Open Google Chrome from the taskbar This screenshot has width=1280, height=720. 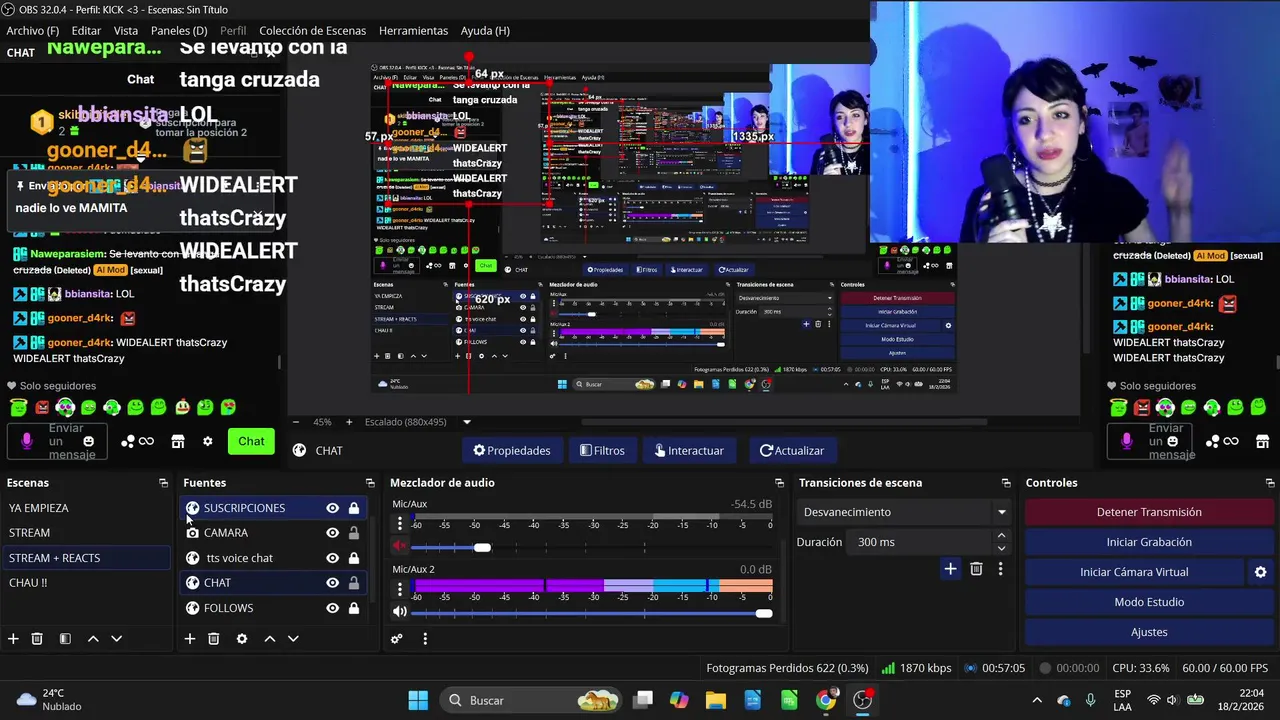pyautogui.click(x=826, y=700)
